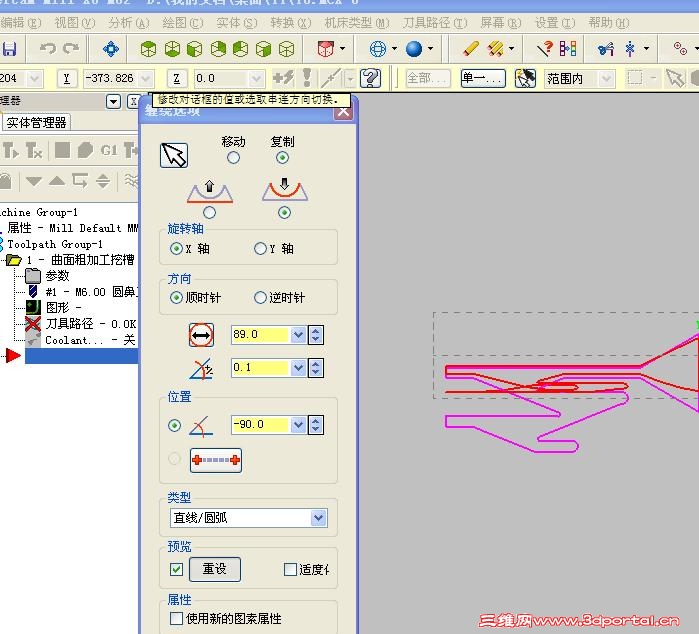Click the select entities arrow in dialog
Screen dimensions: 699x634
tap(174, 155)
